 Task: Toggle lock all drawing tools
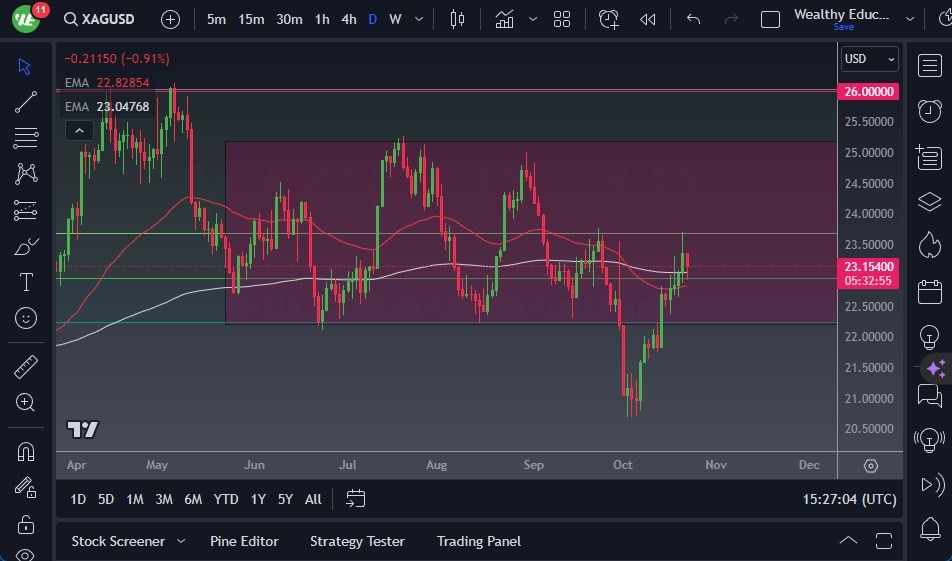coord(26,523)
